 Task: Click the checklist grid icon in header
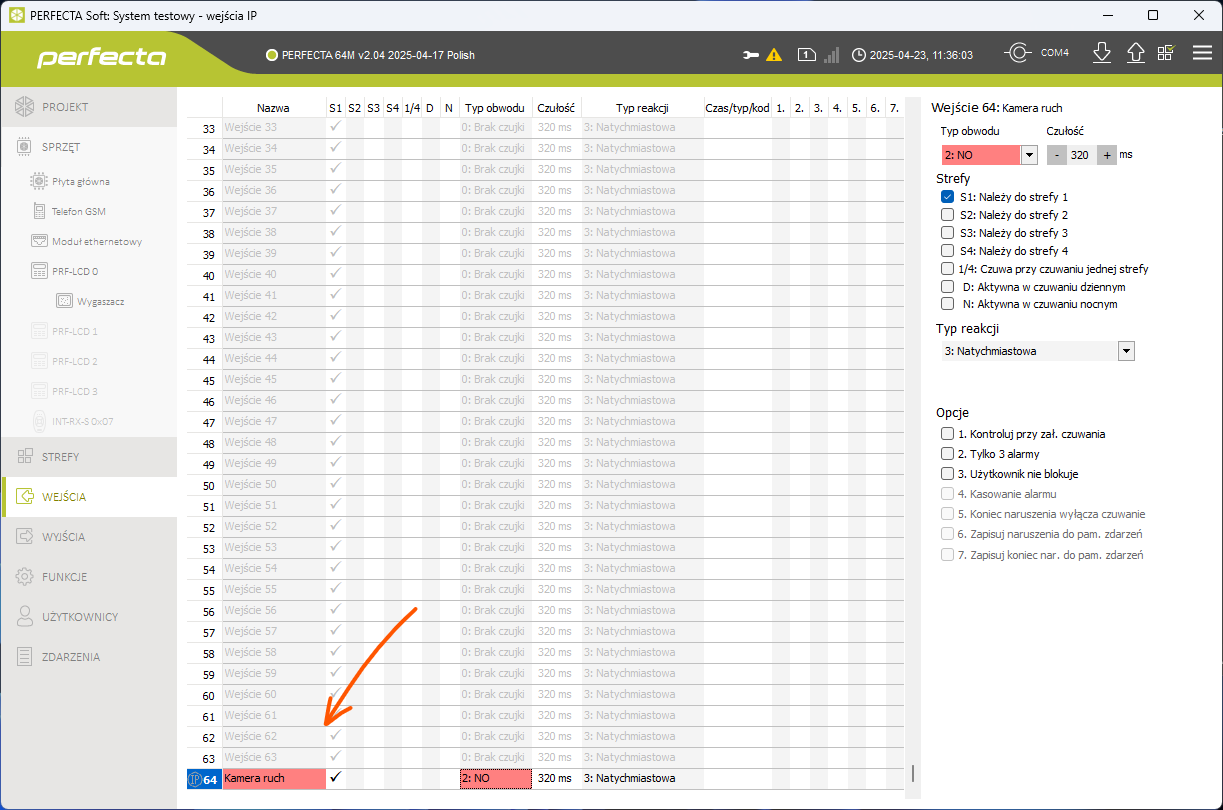click(x=1166, y=54)
